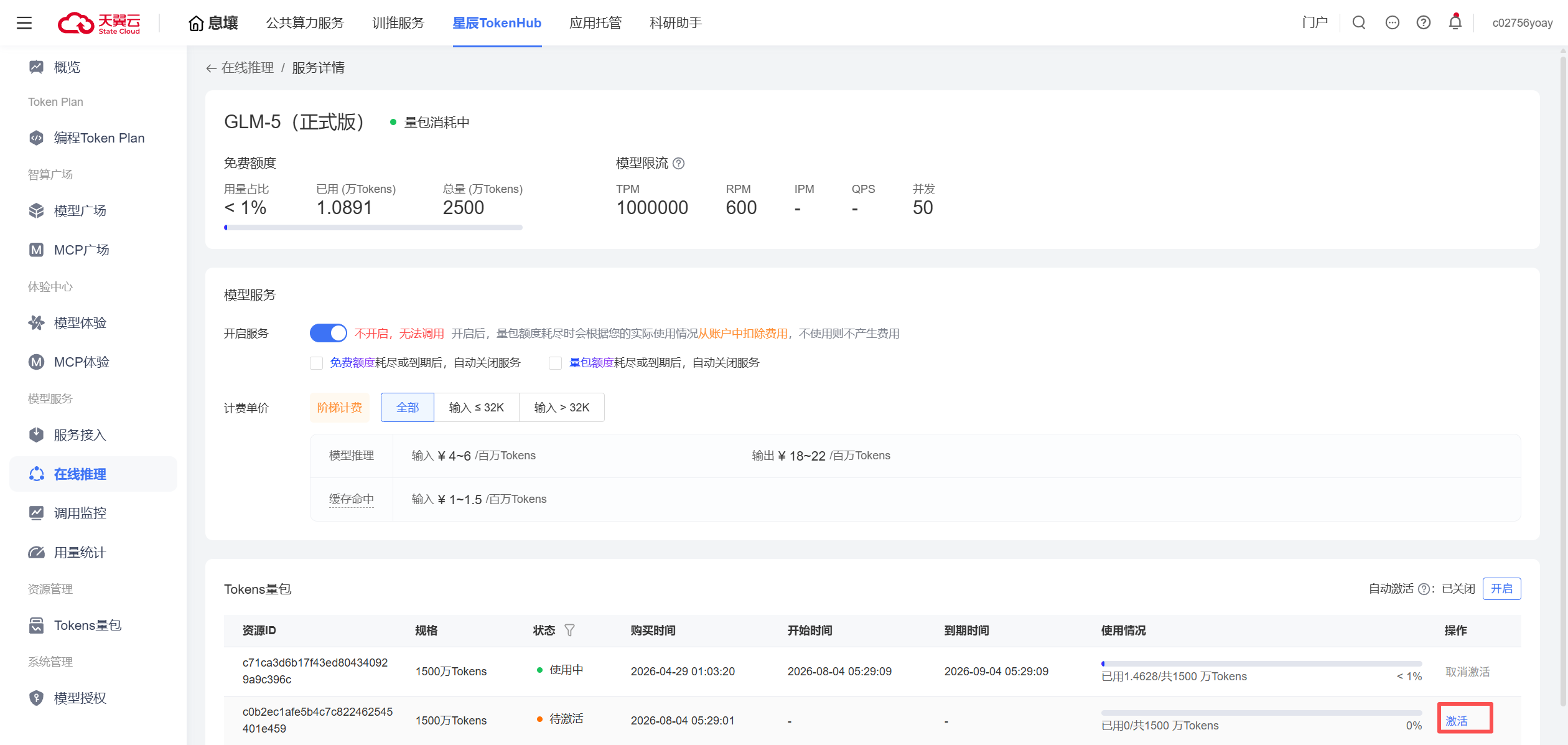Open the notification bell icon

tap(1455, 22)
